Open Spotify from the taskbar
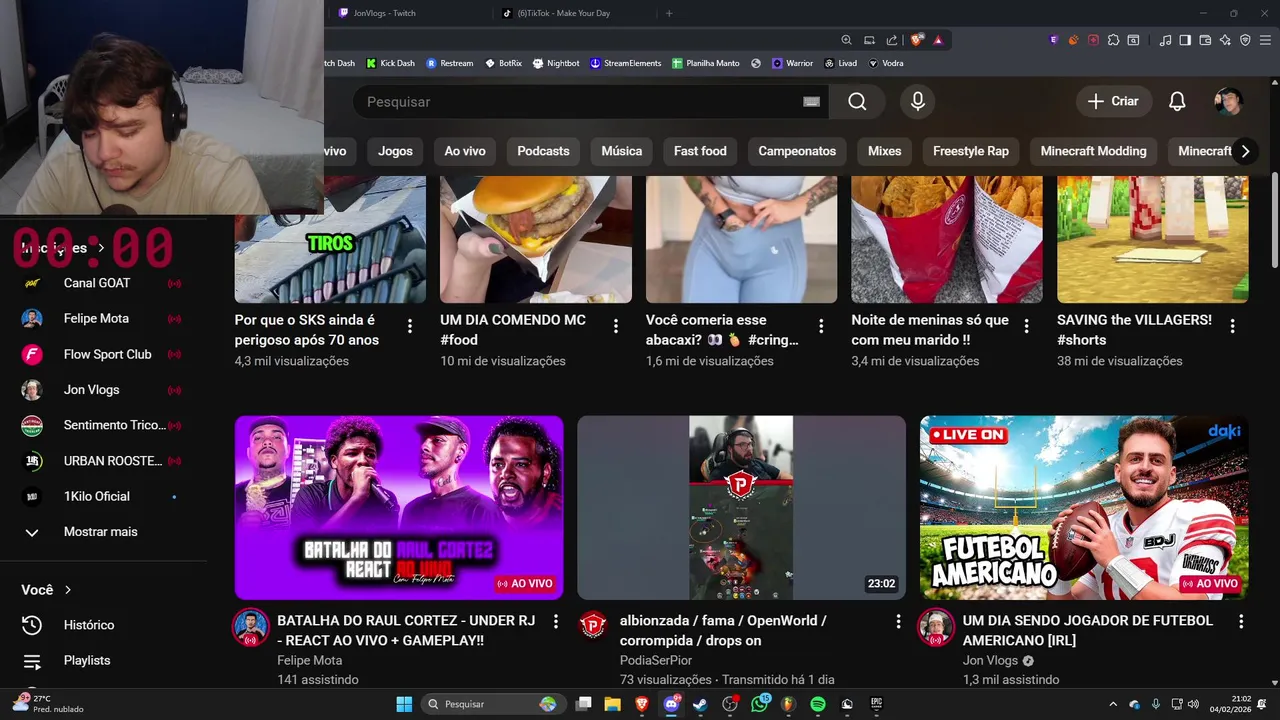Image resolution: width=1280 pixels, height=720 pixels. 817,704
